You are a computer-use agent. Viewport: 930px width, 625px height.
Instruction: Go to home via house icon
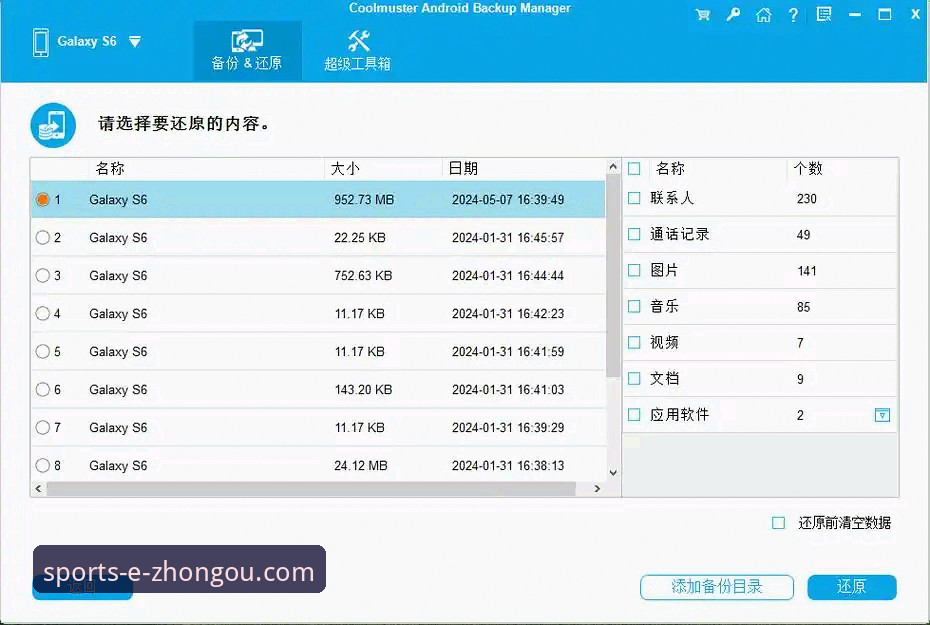[763, 14]
